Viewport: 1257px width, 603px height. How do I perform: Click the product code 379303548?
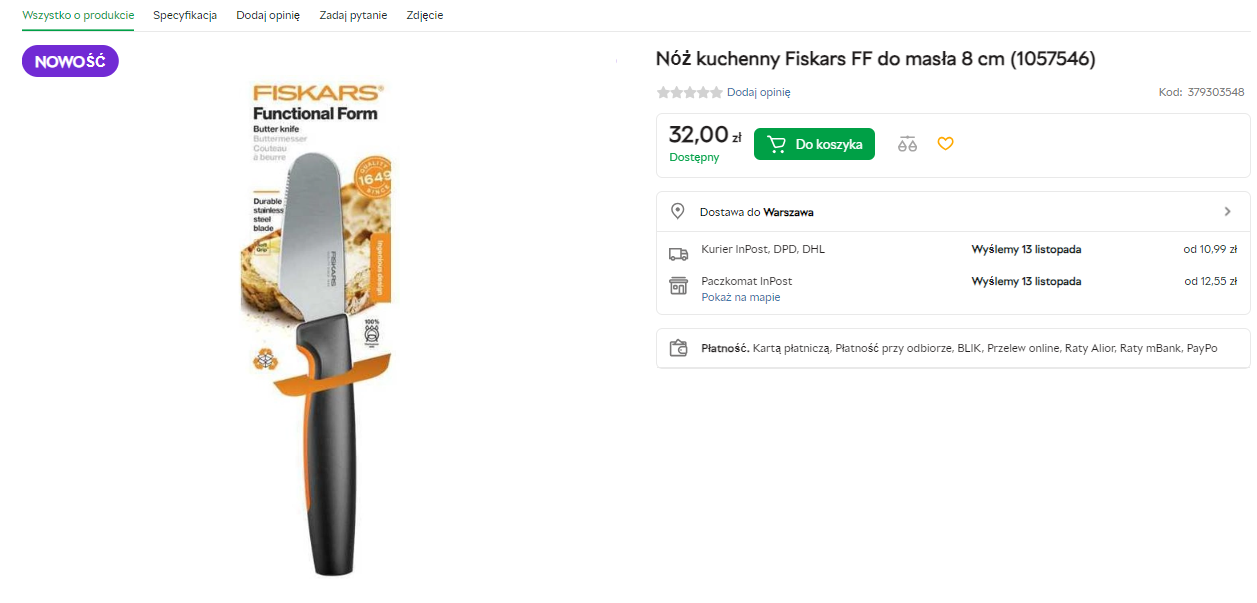pos(1216,93)
